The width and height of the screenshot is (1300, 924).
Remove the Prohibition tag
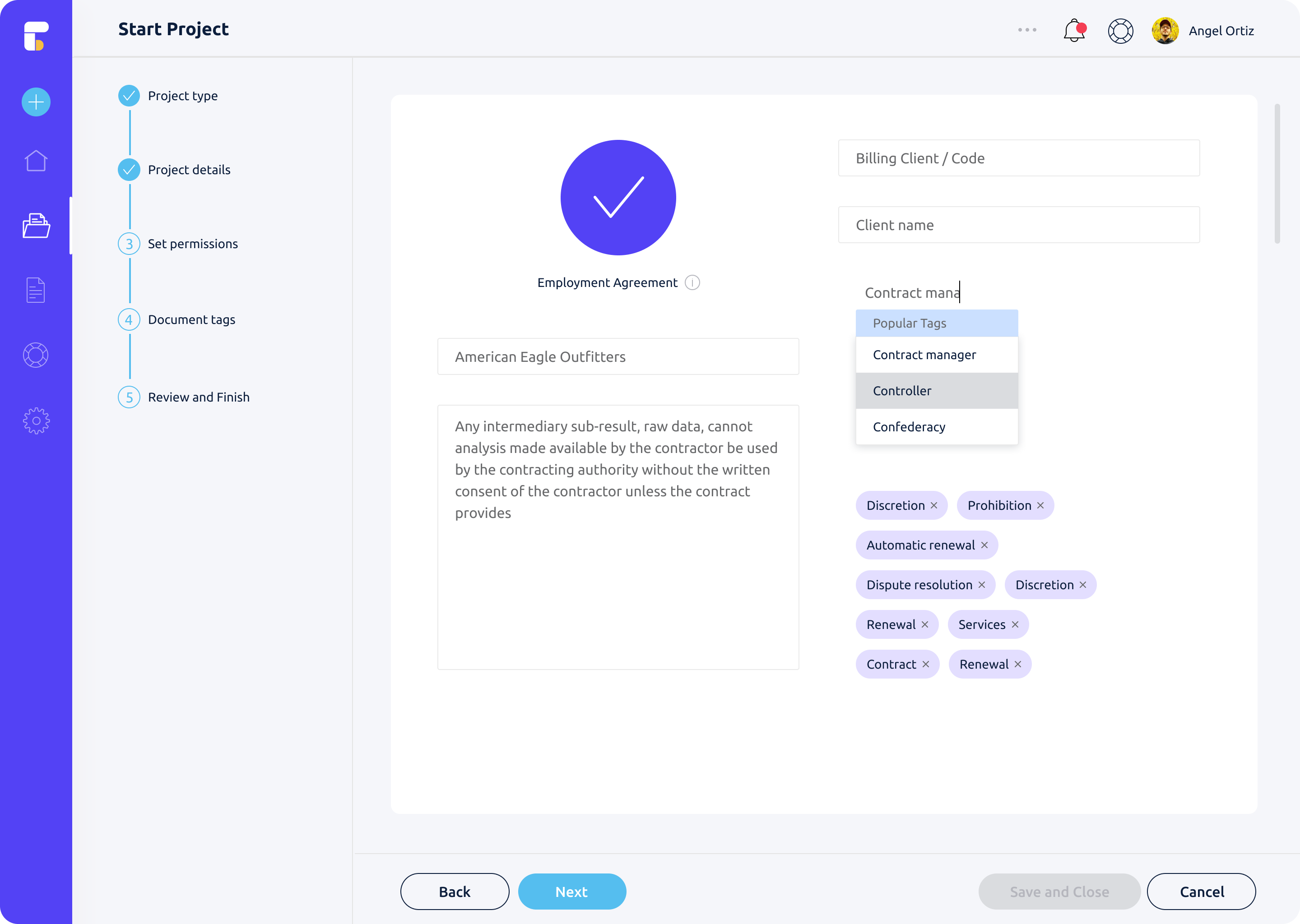[1040, 505]
